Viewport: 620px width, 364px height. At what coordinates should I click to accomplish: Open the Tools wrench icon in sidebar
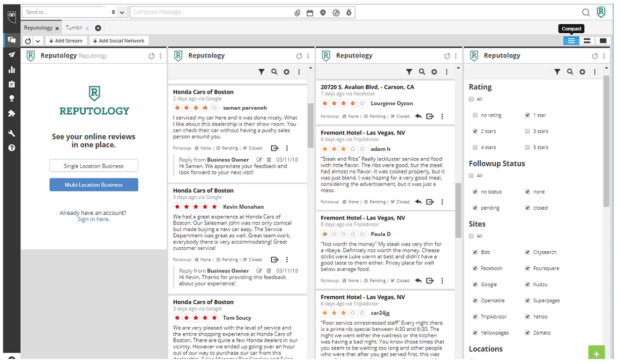[11, 133]
